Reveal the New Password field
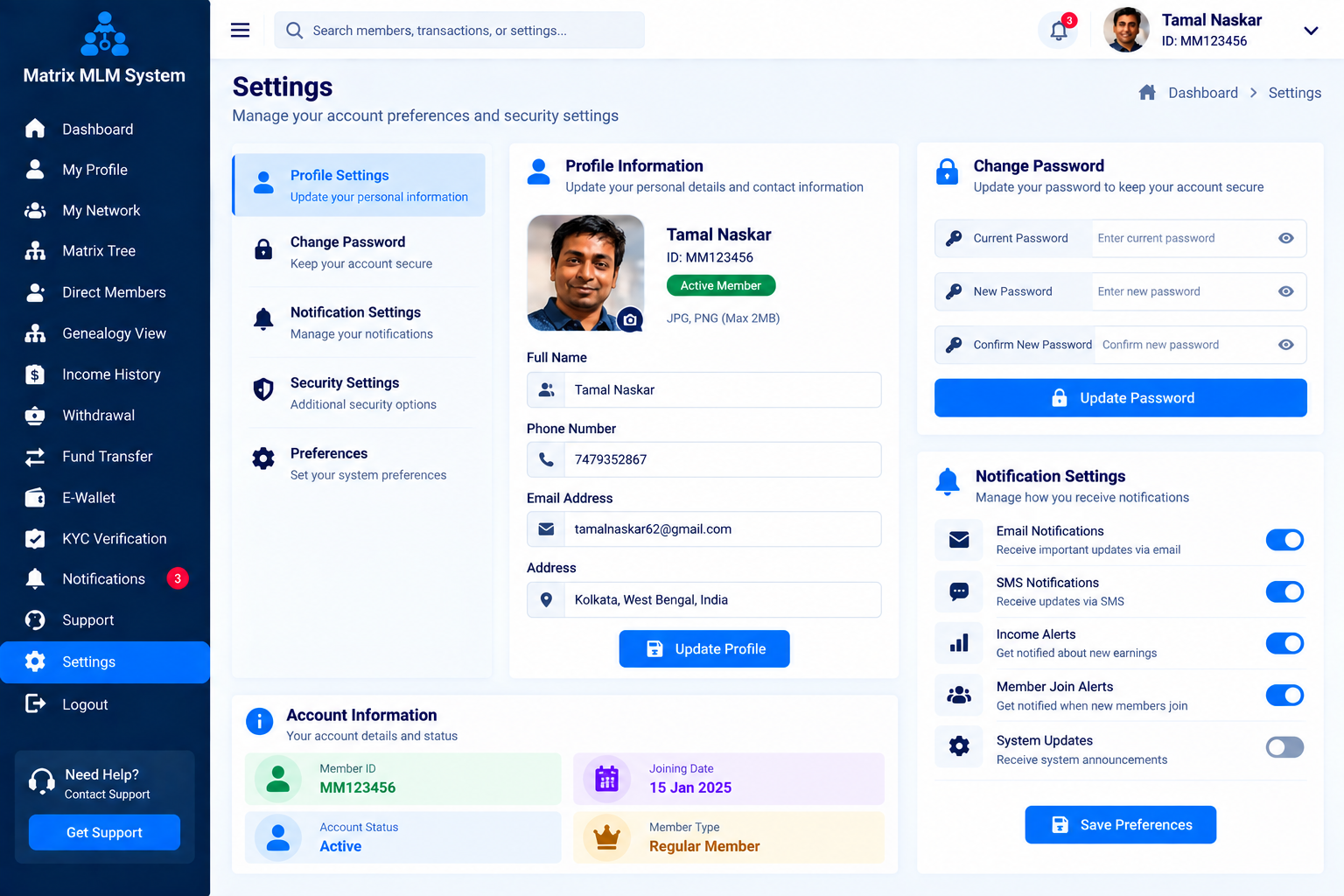 [1285, 291]
